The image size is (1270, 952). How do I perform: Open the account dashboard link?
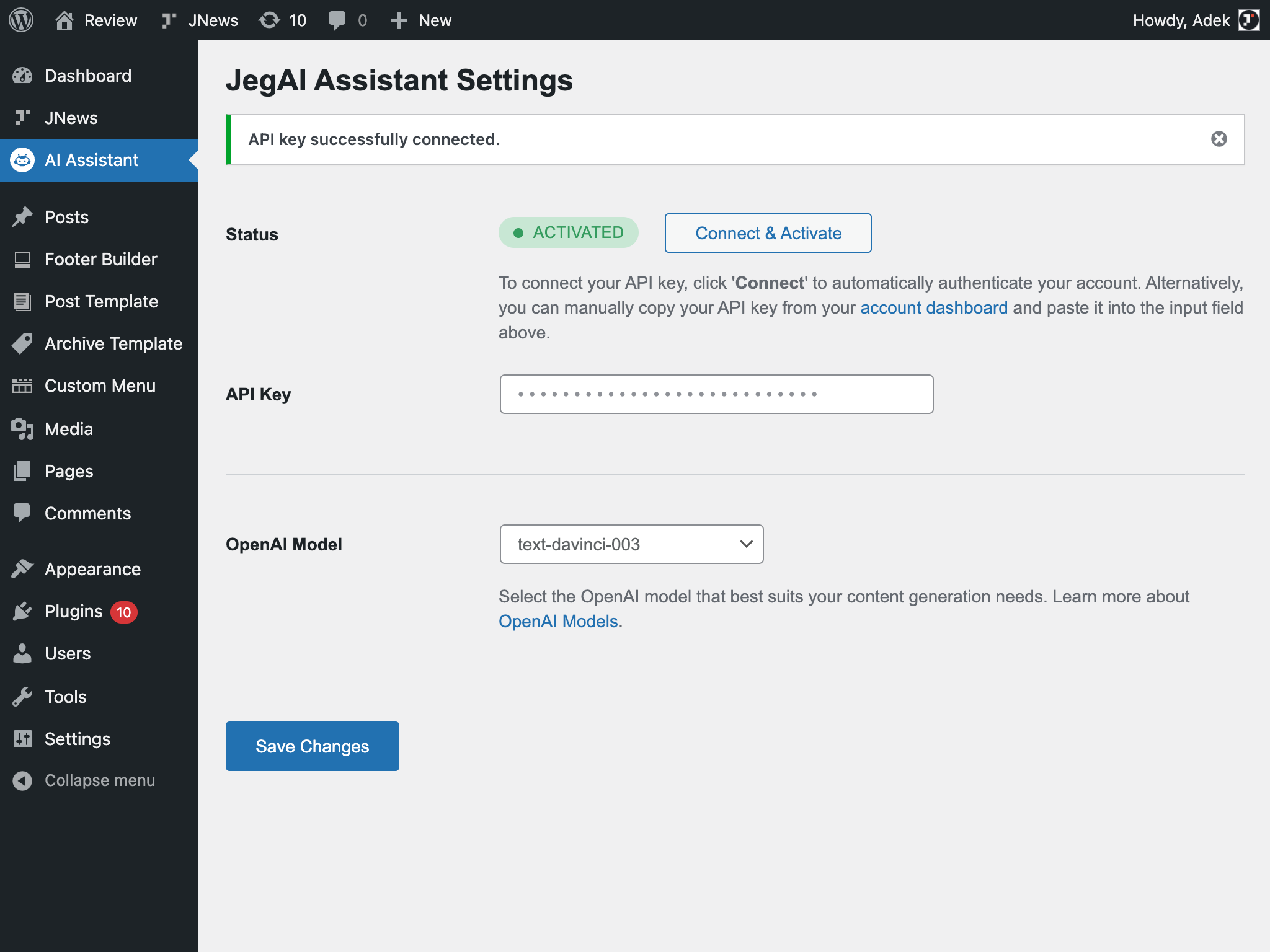click(933, 307)
